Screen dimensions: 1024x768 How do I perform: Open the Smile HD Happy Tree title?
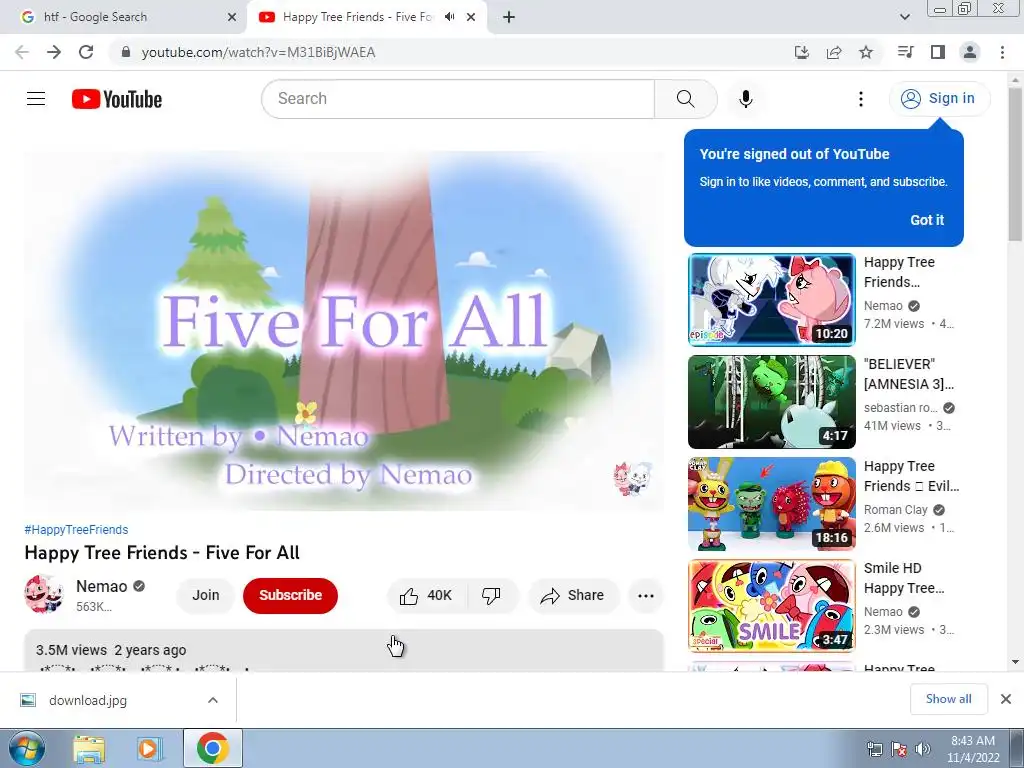point(904,578)
